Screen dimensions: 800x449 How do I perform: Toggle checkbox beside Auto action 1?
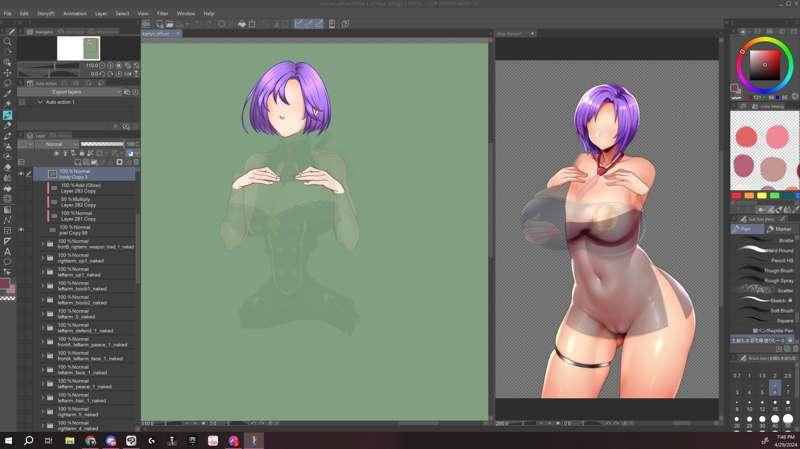coord(21,102)
